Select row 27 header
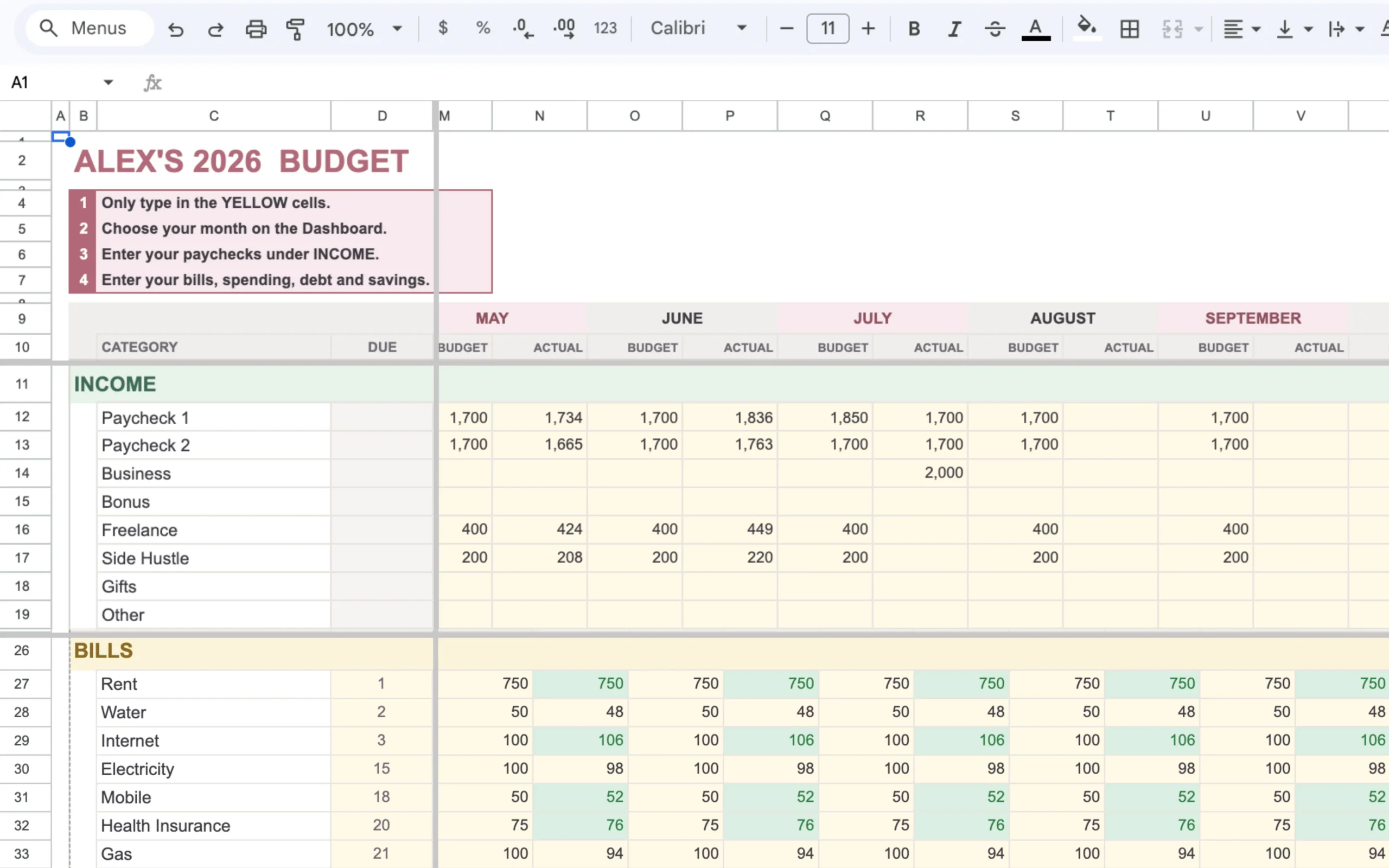 pyautogui.click(x=22, y=684)
